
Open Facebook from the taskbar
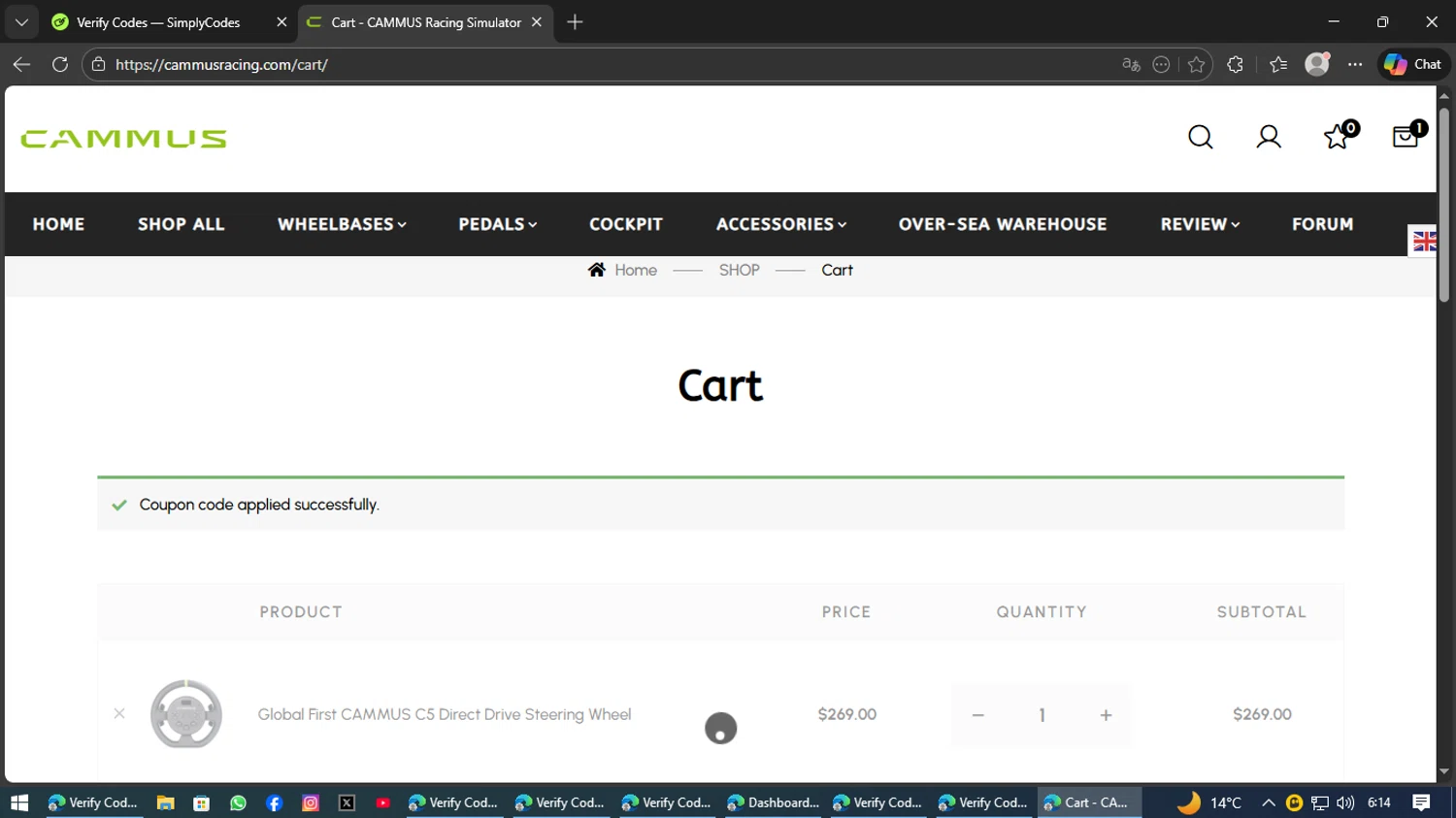click(x=274, y=802)
